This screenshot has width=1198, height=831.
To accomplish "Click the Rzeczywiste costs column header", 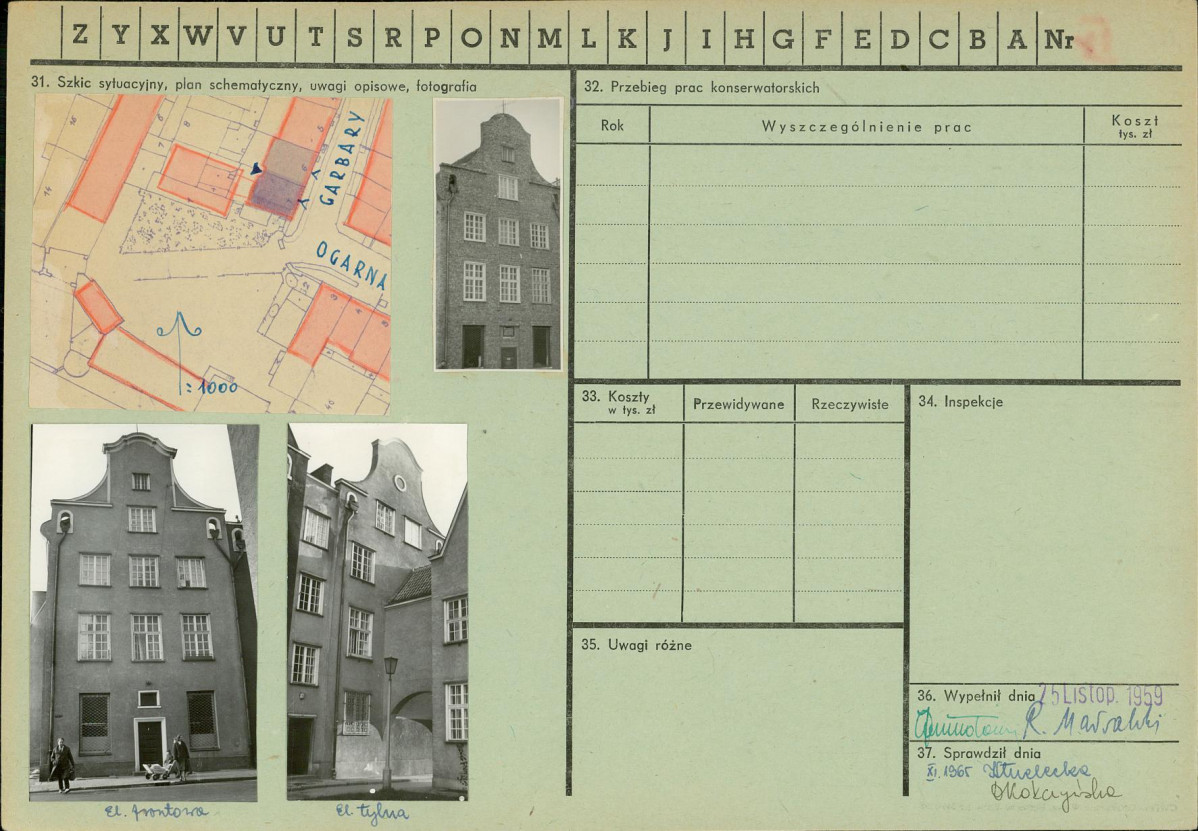I will coord(850,404).
